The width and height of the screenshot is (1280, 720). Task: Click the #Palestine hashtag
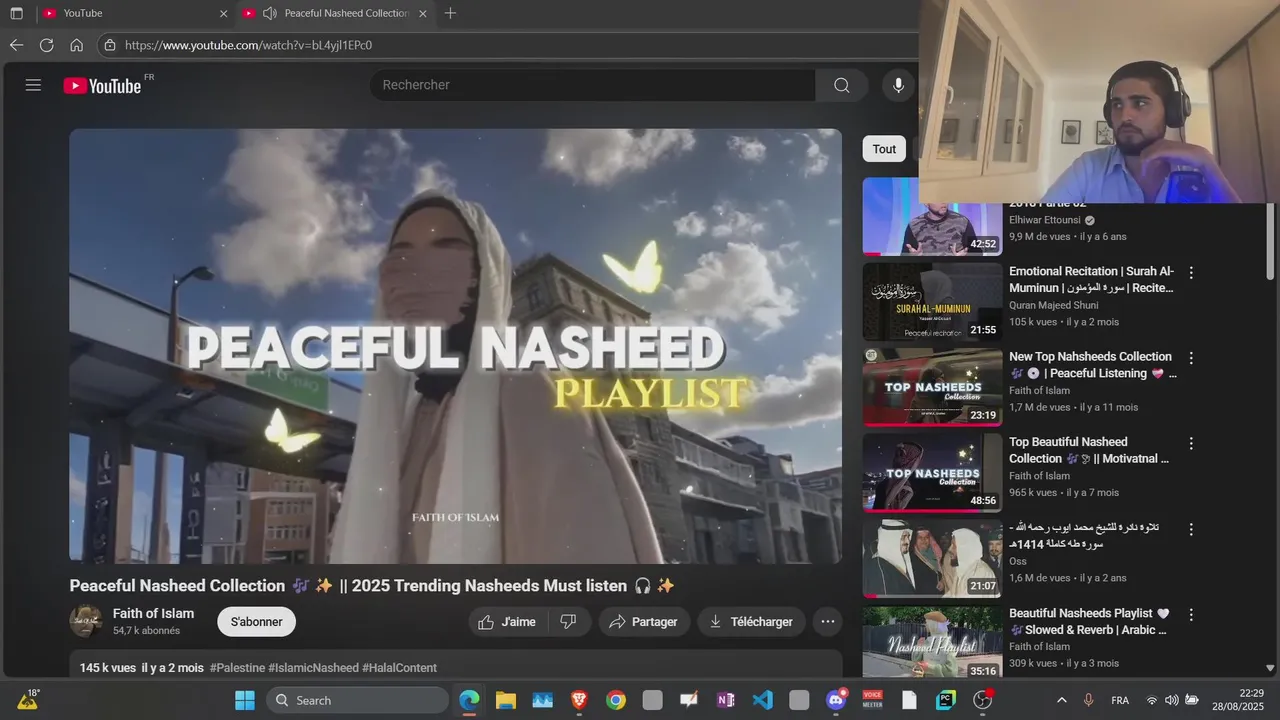coord(237,668)
